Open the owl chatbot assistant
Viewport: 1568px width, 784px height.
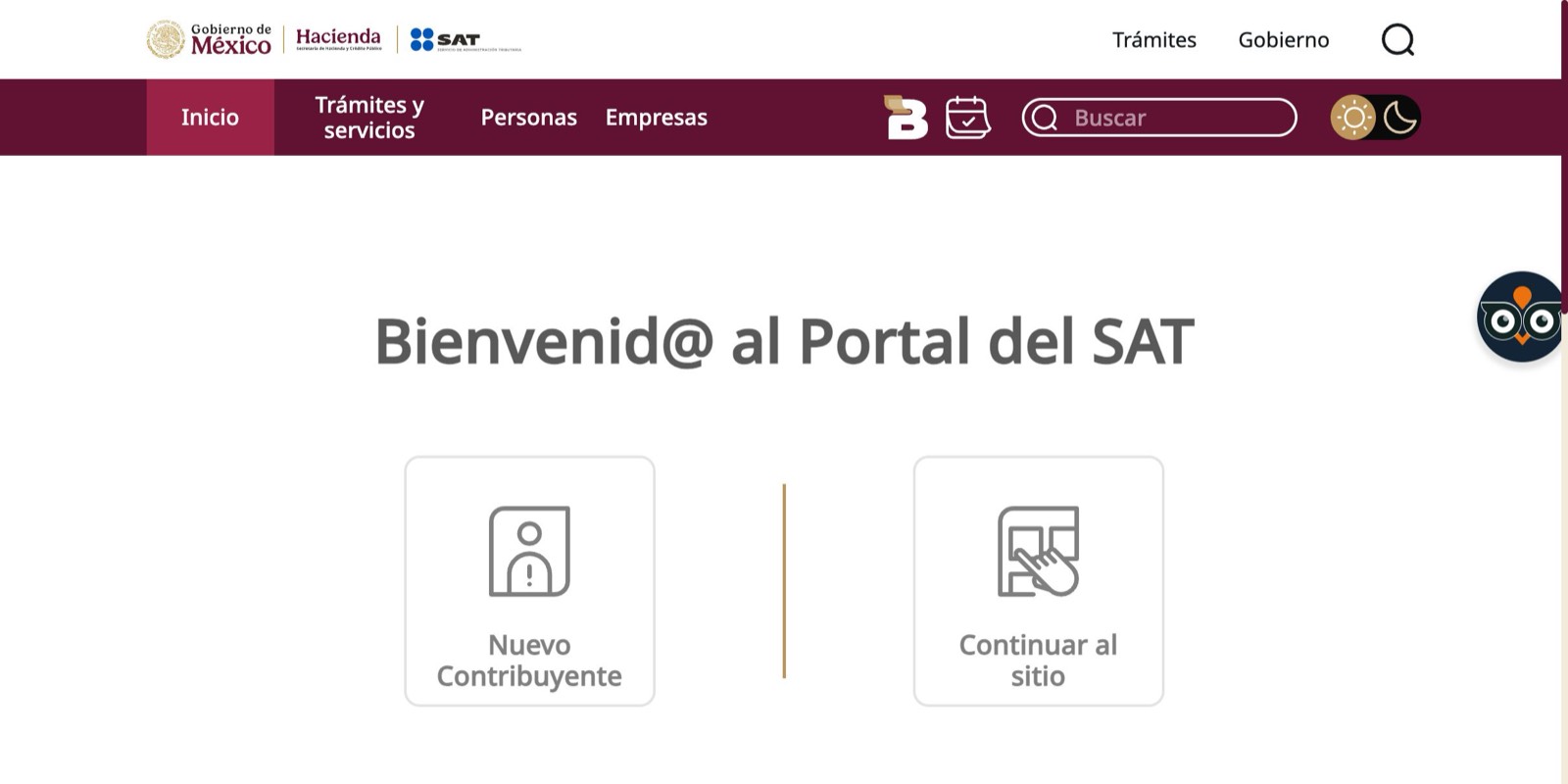tap(1519, 318)
